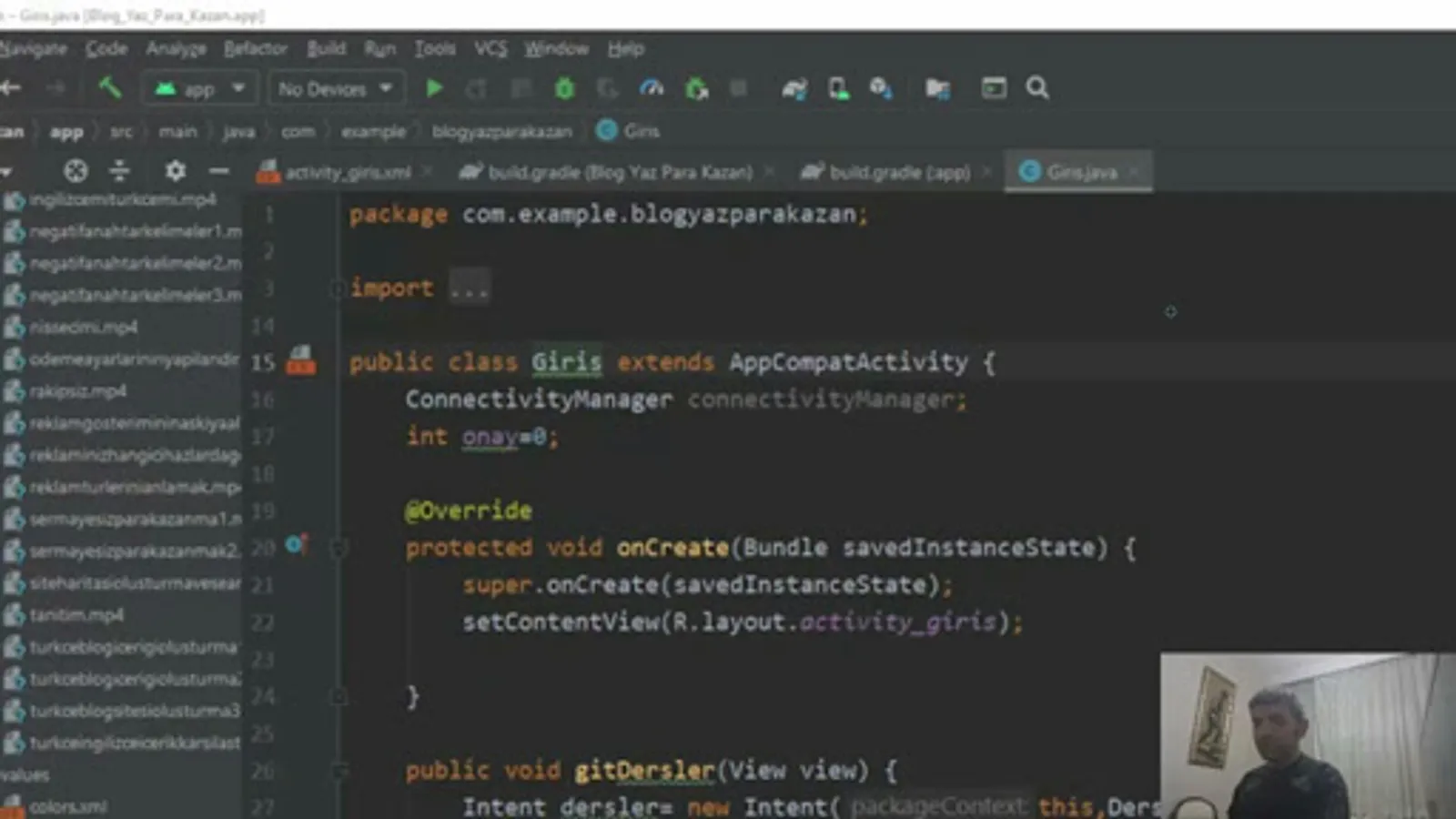The image size is (1456, 819).
Task: Click the Make Project hammer icon
Action: coord(110,88)
